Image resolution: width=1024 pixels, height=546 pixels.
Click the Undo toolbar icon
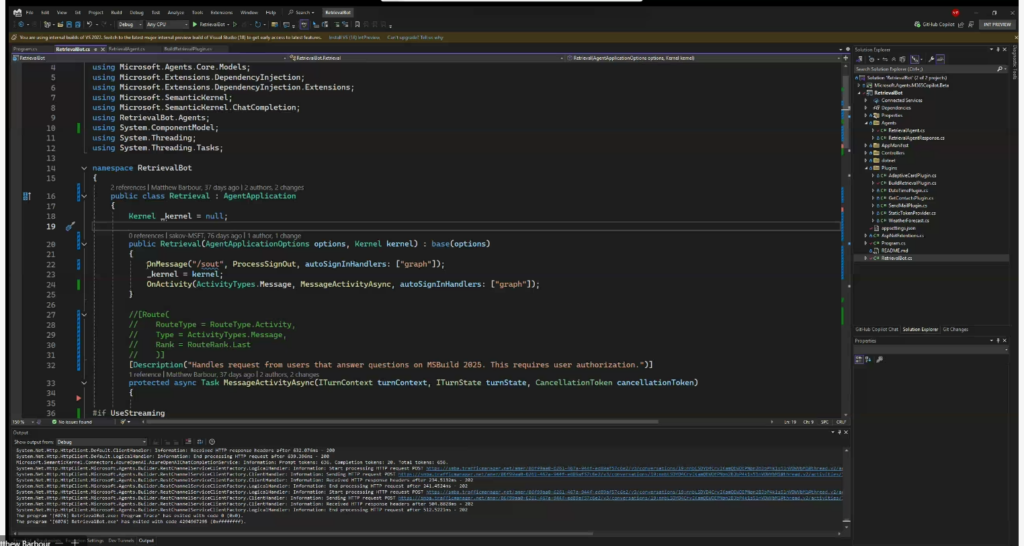tap(89, 24)
